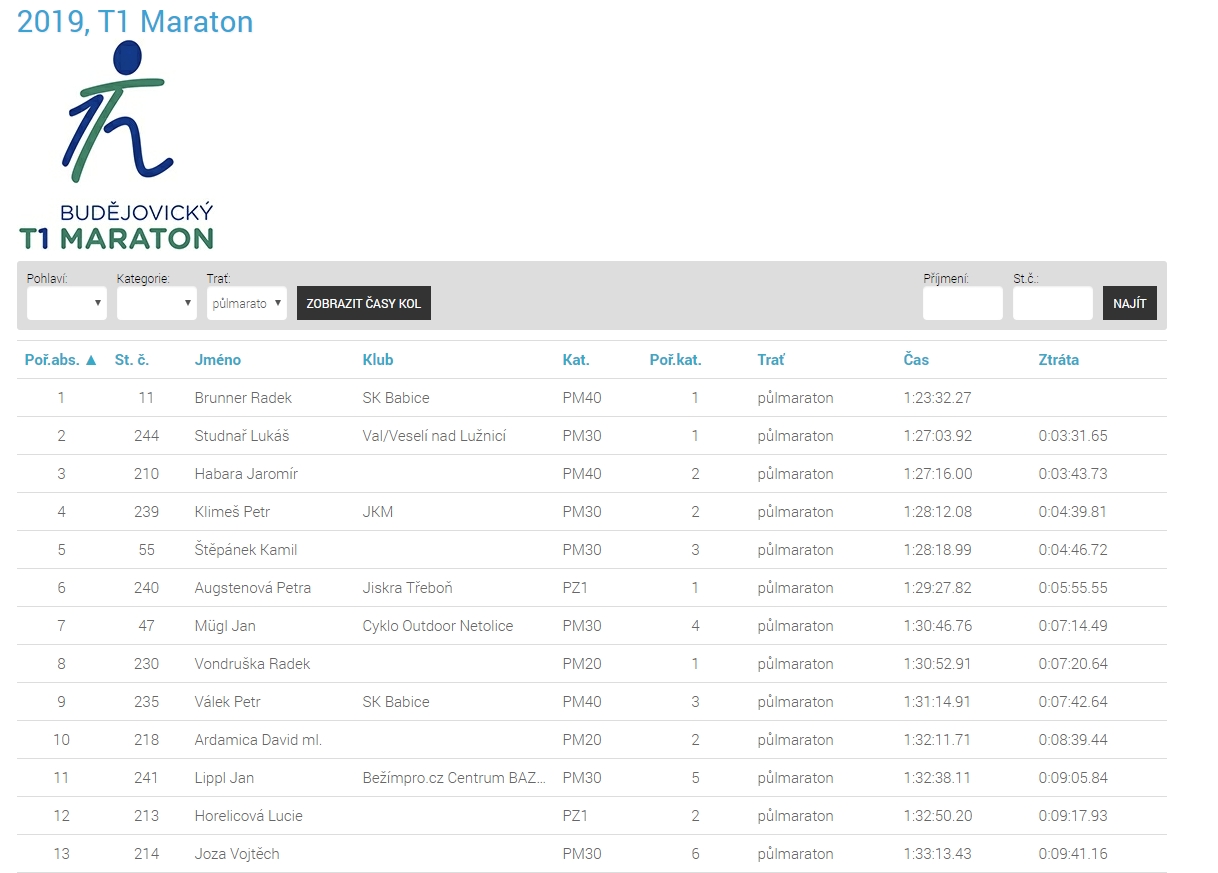Click club Bežímpro.cz Centrum BAZ...
The height and width of the screenshot is (873, 1218).
click(454, 778)
